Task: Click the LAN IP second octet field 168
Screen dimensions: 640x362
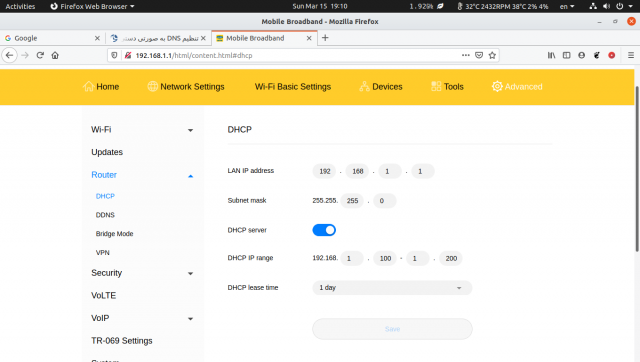Action: tap(358, 171)
